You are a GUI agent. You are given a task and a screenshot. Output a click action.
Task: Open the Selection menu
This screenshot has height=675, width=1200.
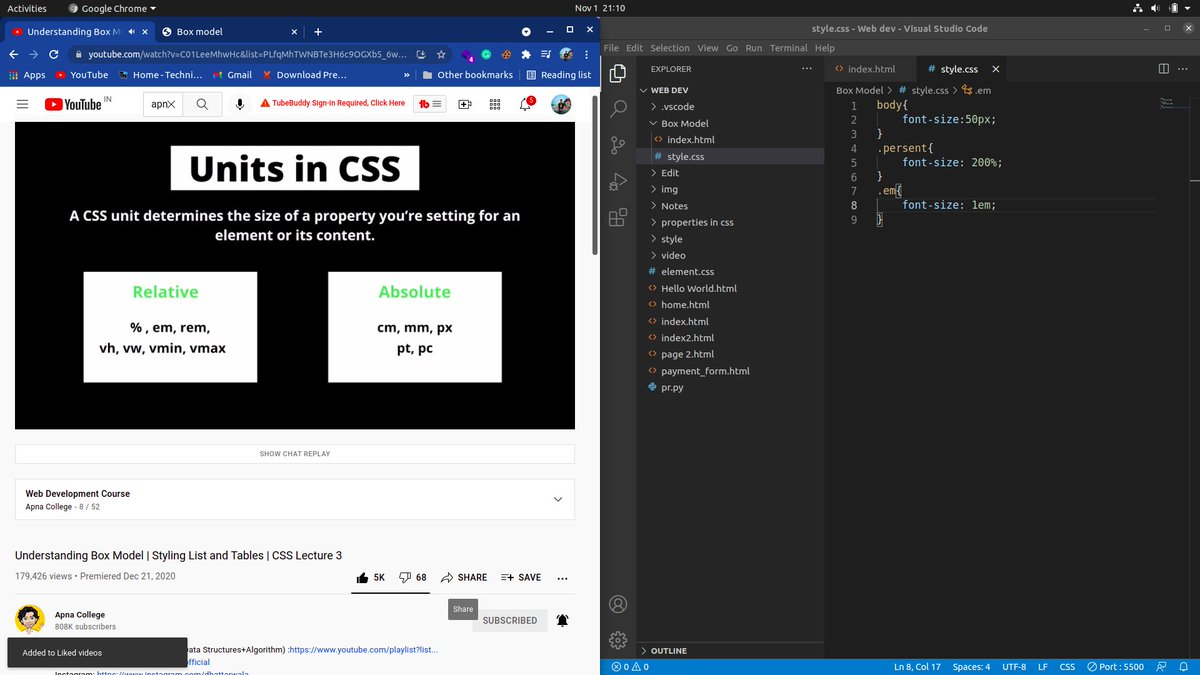point(670,48)
